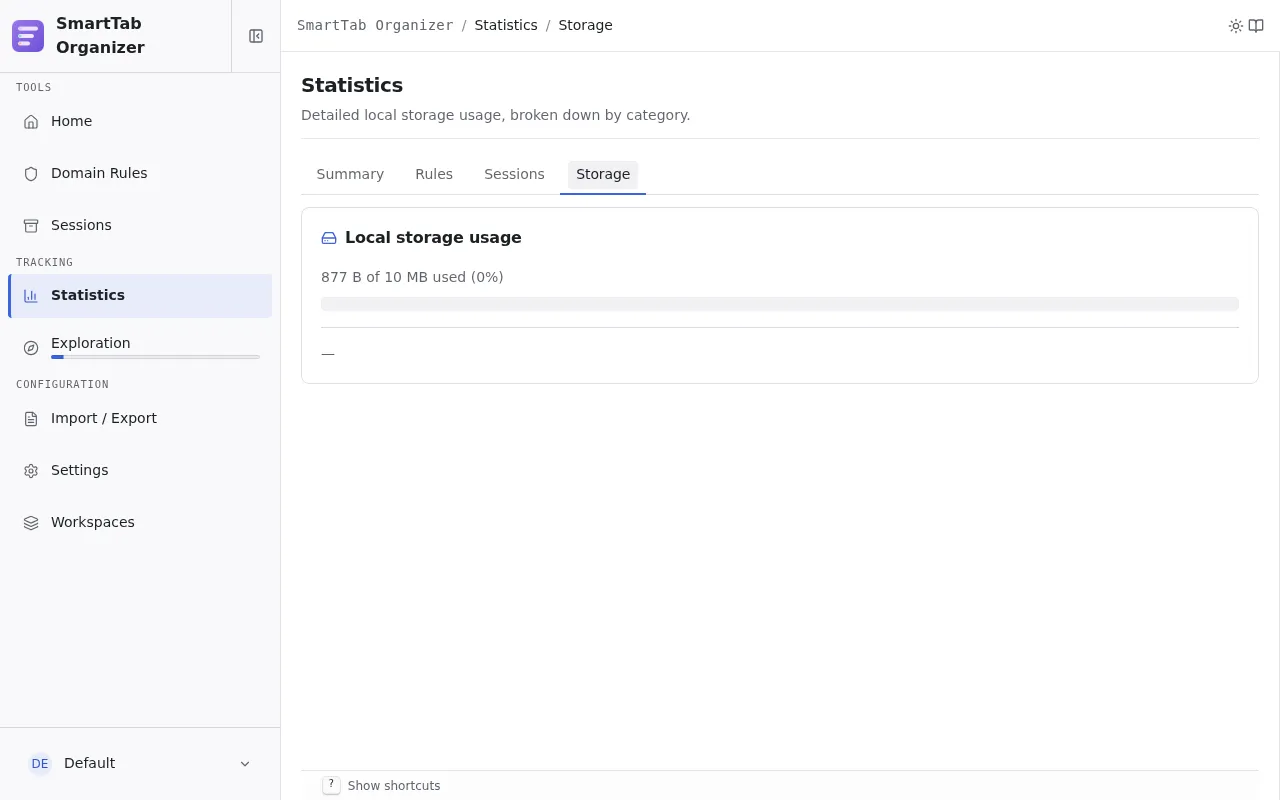Click the CONFIGURATION section label
Screen dimensions: 1280x800
[x=62, y=385]
